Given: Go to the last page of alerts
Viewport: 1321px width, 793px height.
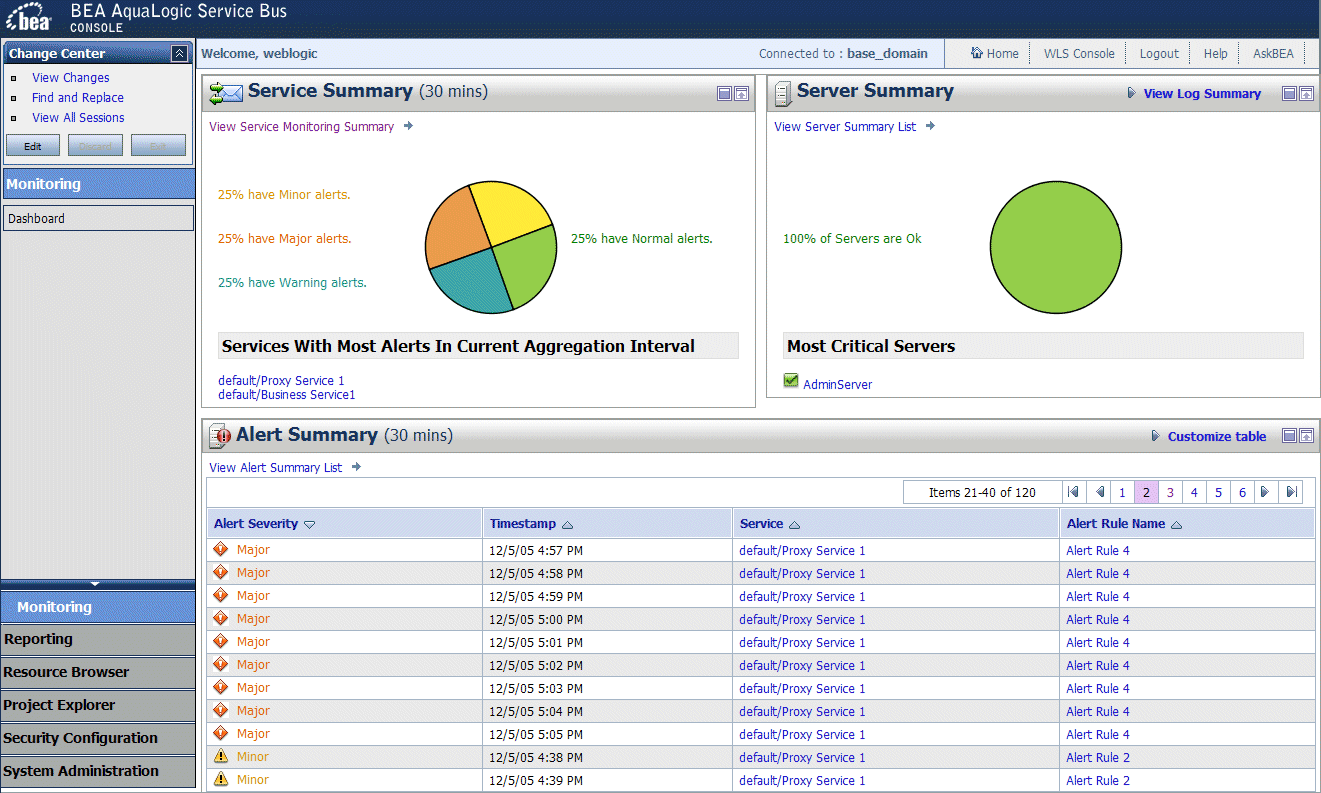Looking at the screenshot, I should 1292,492.
